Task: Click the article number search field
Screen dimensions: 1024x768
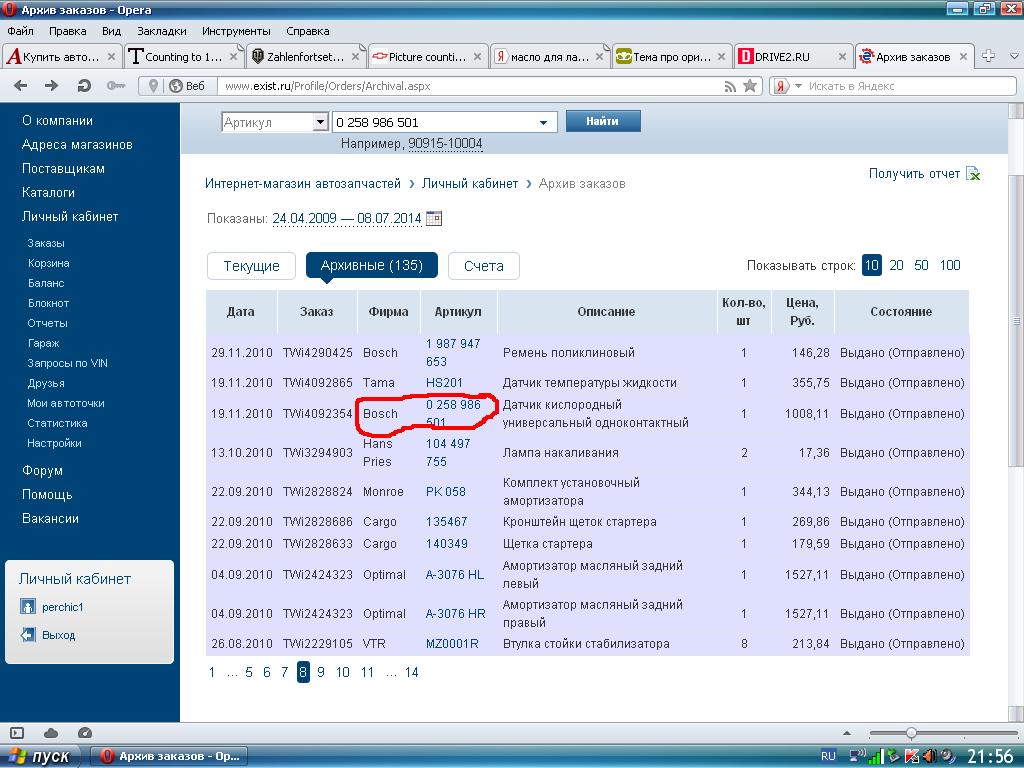Action: click(x=444, y=122)
